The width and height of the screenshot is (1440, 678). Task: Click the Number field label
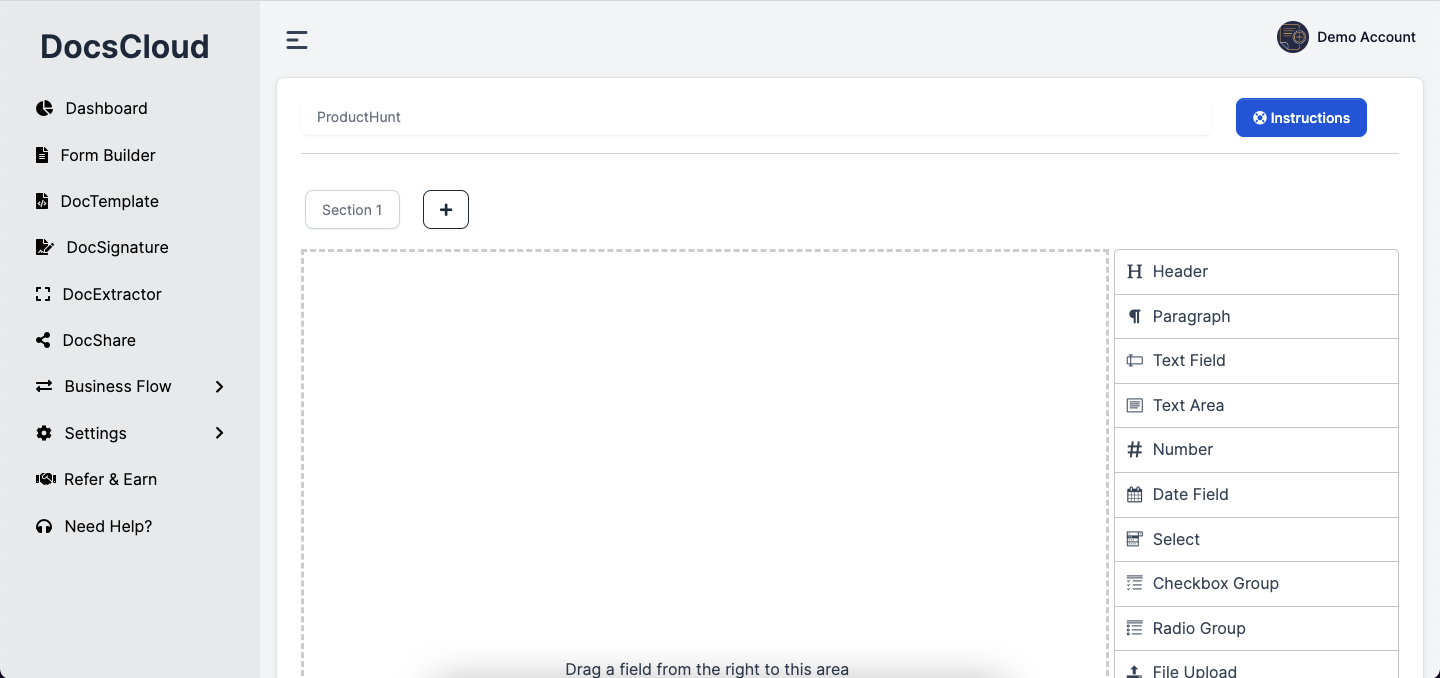1182,449
